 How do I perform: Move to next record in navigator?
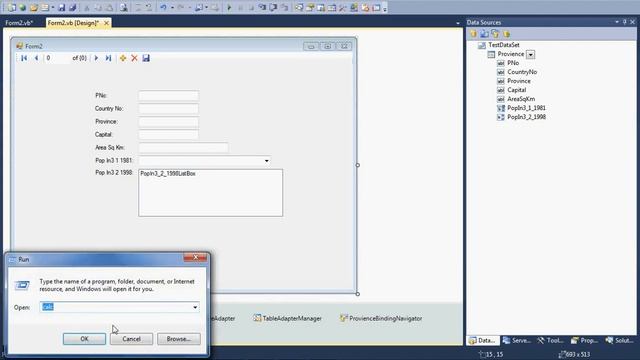[96, 58]
